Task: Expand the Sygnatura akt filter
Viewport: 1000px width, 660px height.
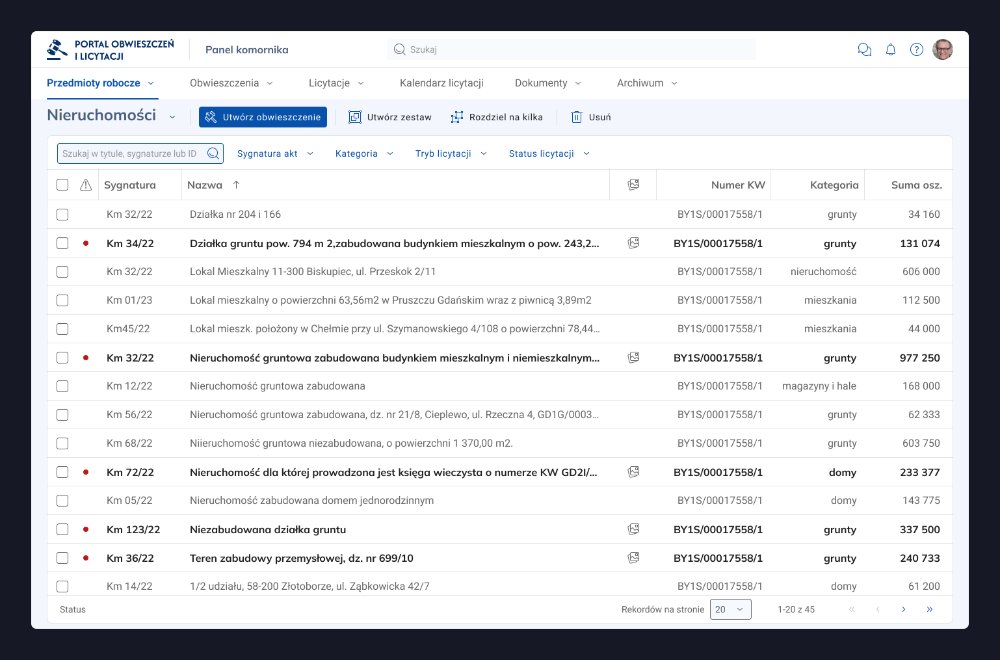Action: tap(275, 154)
